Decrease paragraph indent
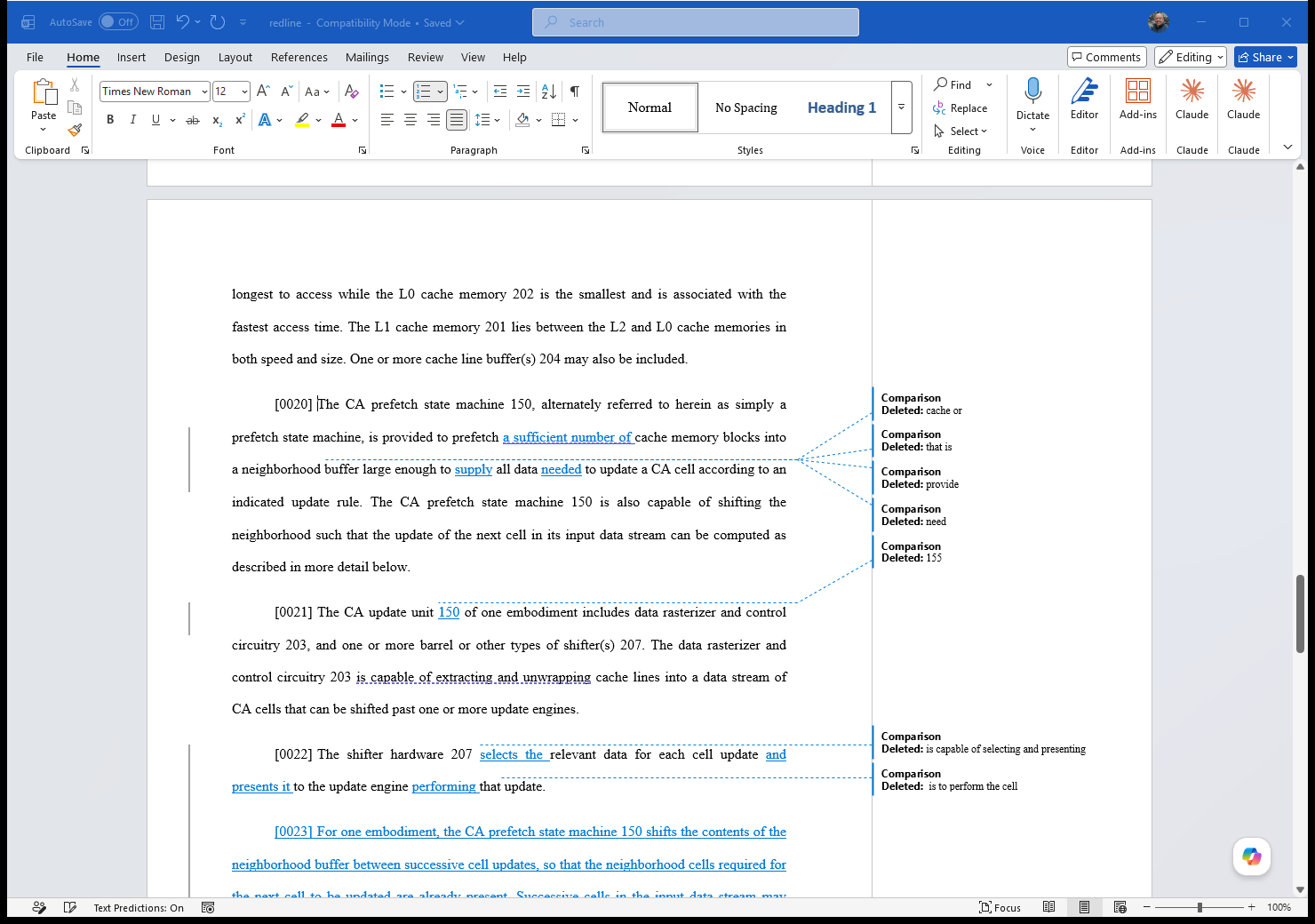 pos(500,92)
